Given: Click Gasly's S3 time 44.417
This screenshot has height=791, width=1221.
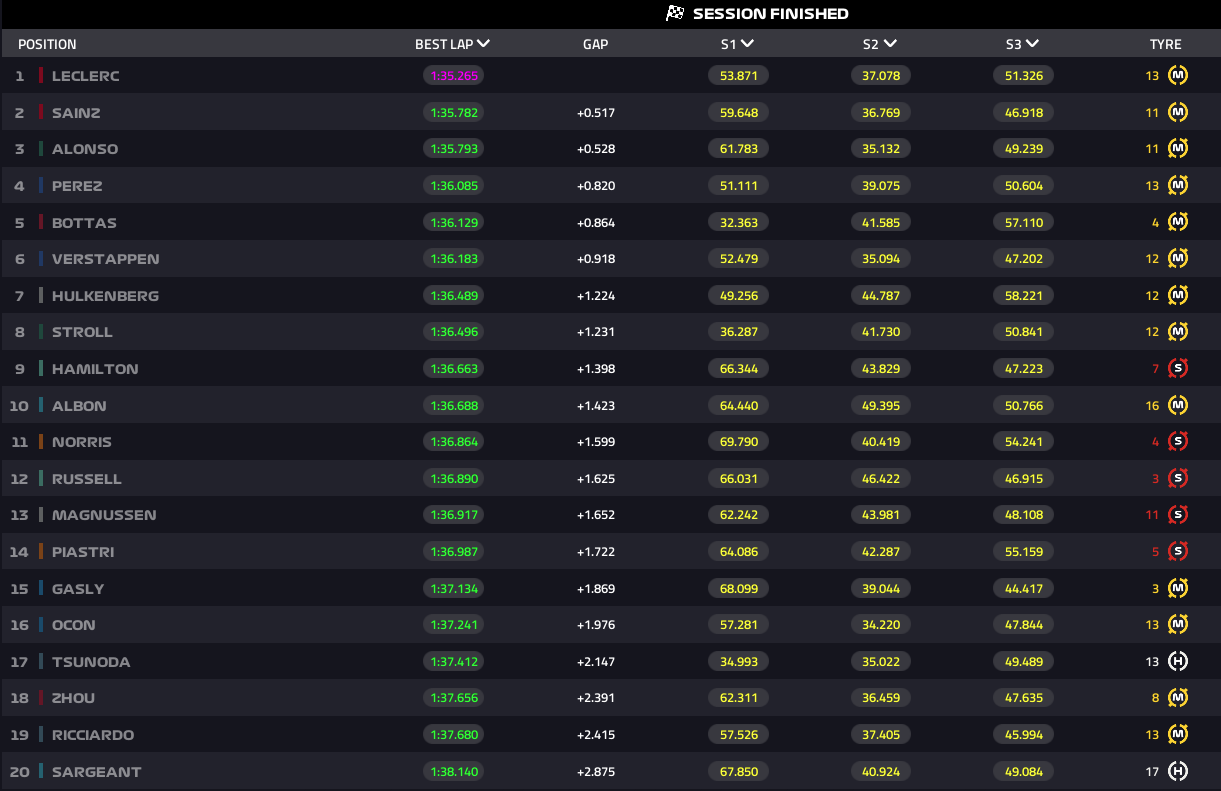Looking at the screenshot, I should 1024,589.
